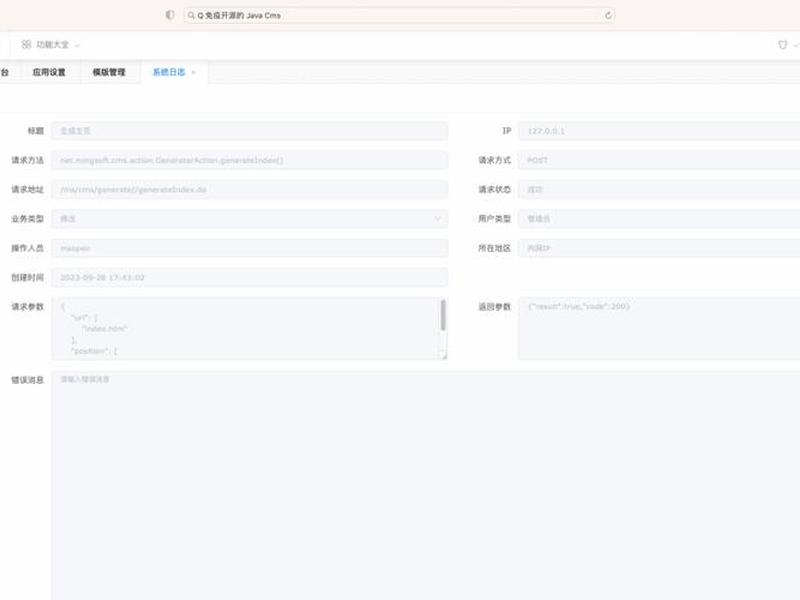Click the 业务类型 label text
800x600 pixels.
pos(28,219)
